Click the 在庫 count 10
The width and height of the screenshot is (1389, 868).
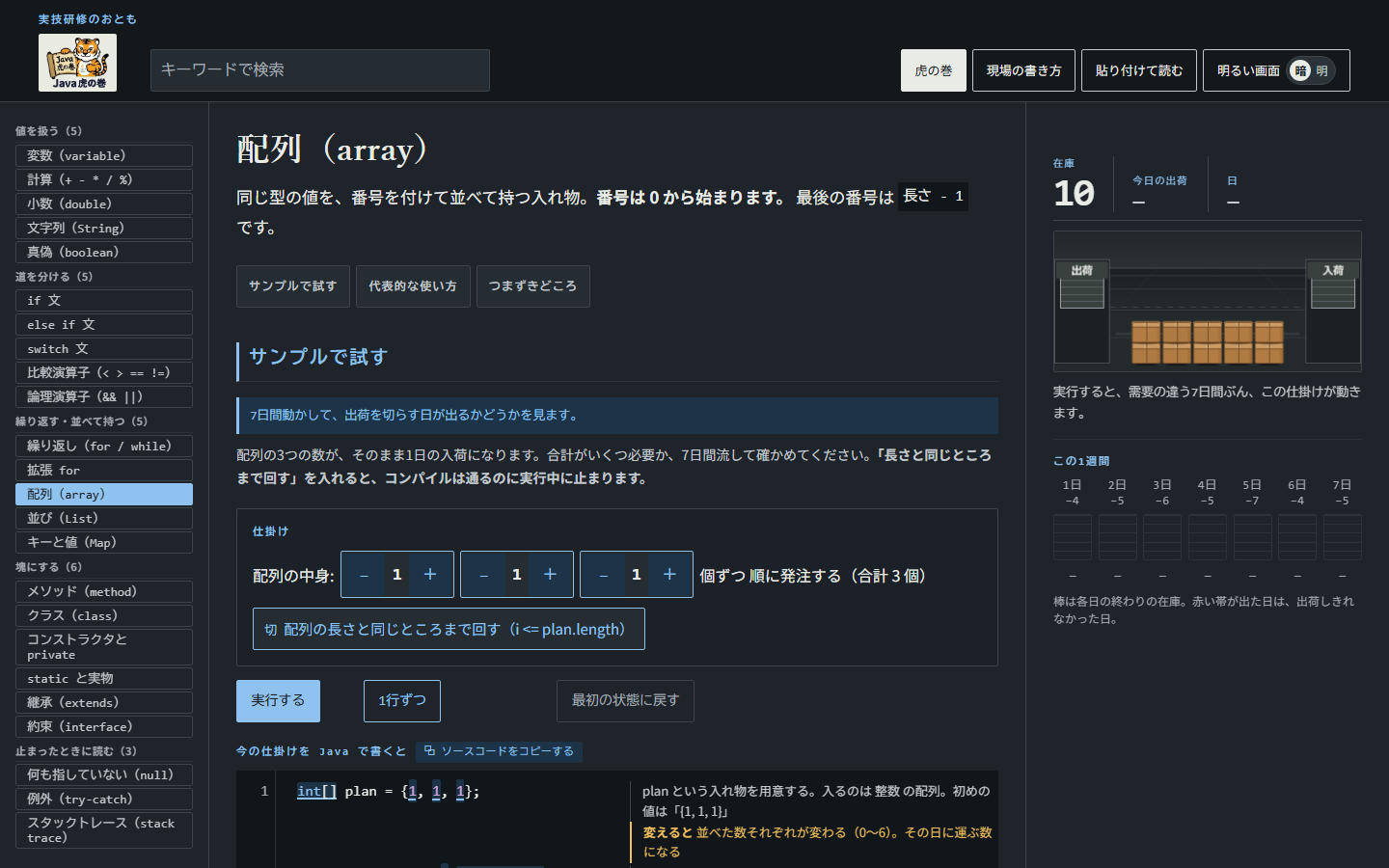(1074, 194)
